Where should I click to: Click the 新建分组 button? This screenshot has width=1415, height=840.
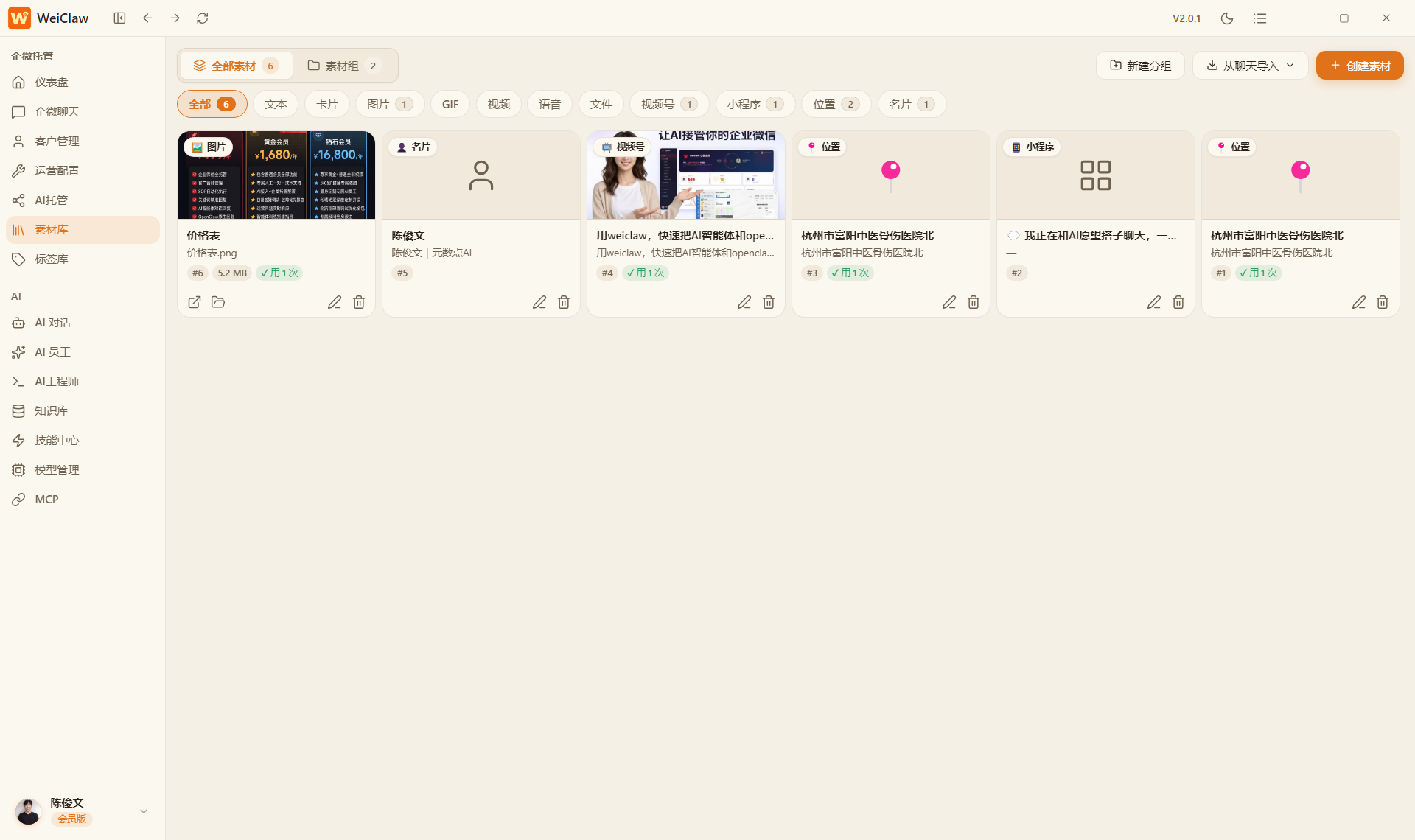click(1140, 66)
